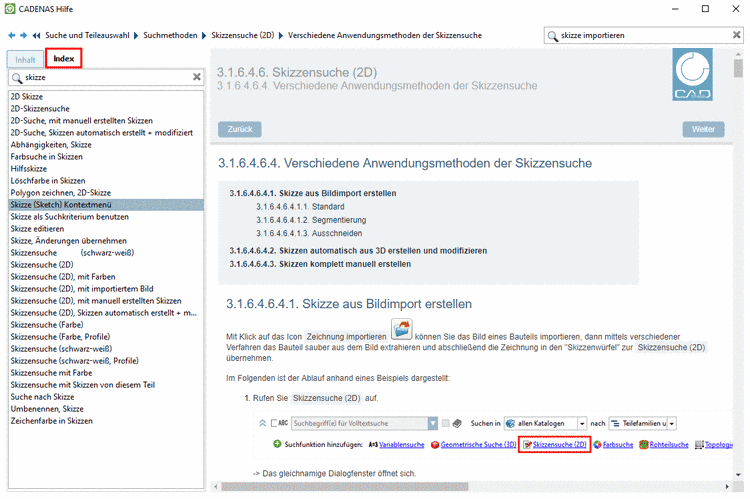Select index entry 'Skizzensuche (2D), mit importiertem Bild'
Screen dimensions: 750x499
click(106, 288)
